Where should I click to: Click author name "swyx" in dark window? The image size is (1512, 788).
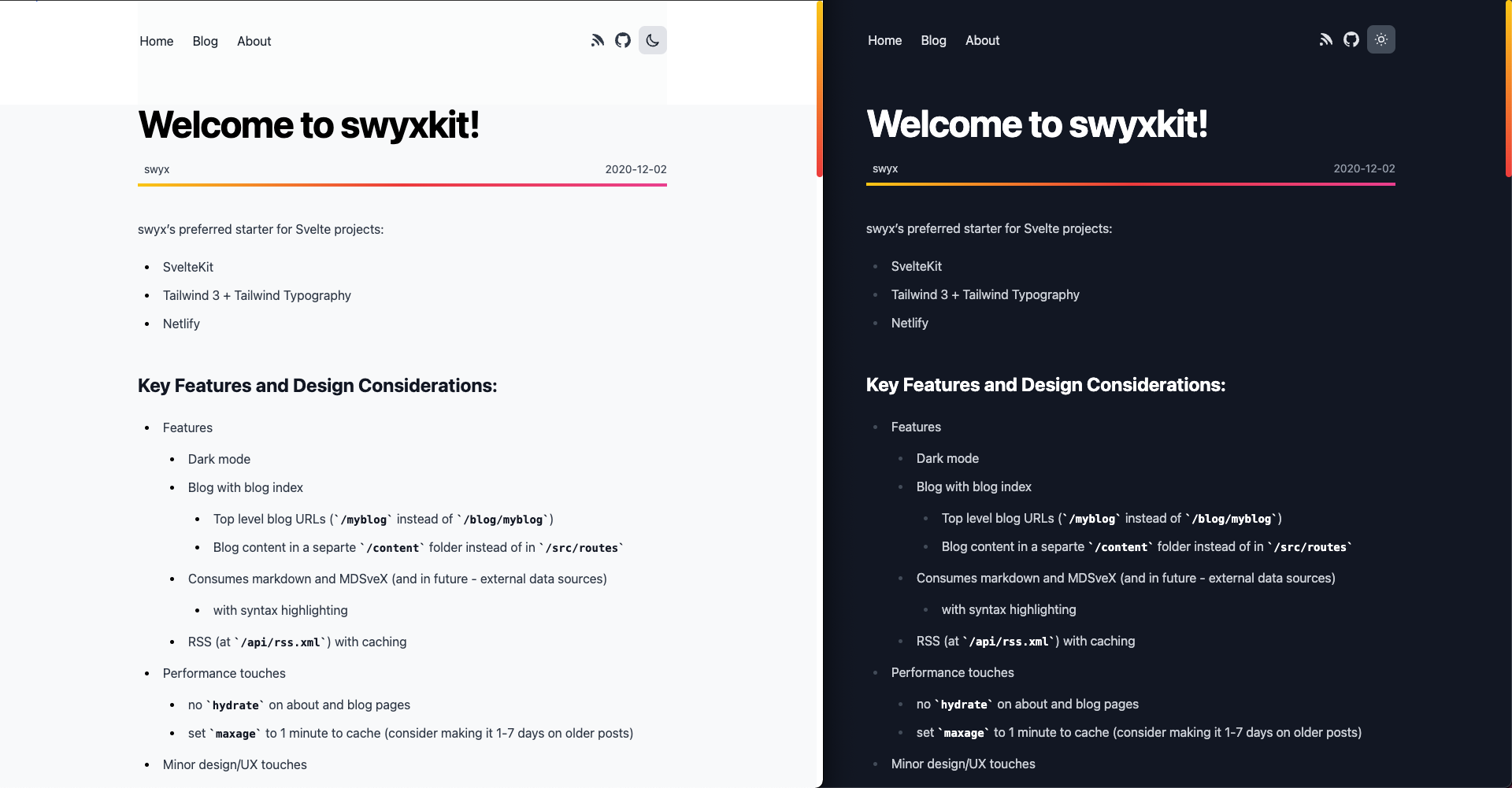coord(885,168)
